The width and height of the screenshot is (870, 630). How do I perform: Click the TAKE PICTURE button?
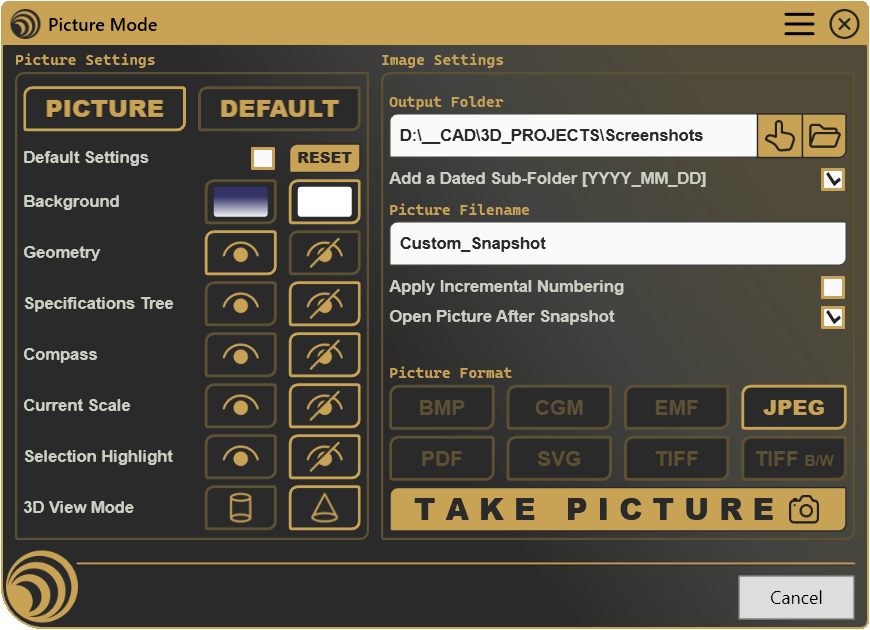(618, 510)
